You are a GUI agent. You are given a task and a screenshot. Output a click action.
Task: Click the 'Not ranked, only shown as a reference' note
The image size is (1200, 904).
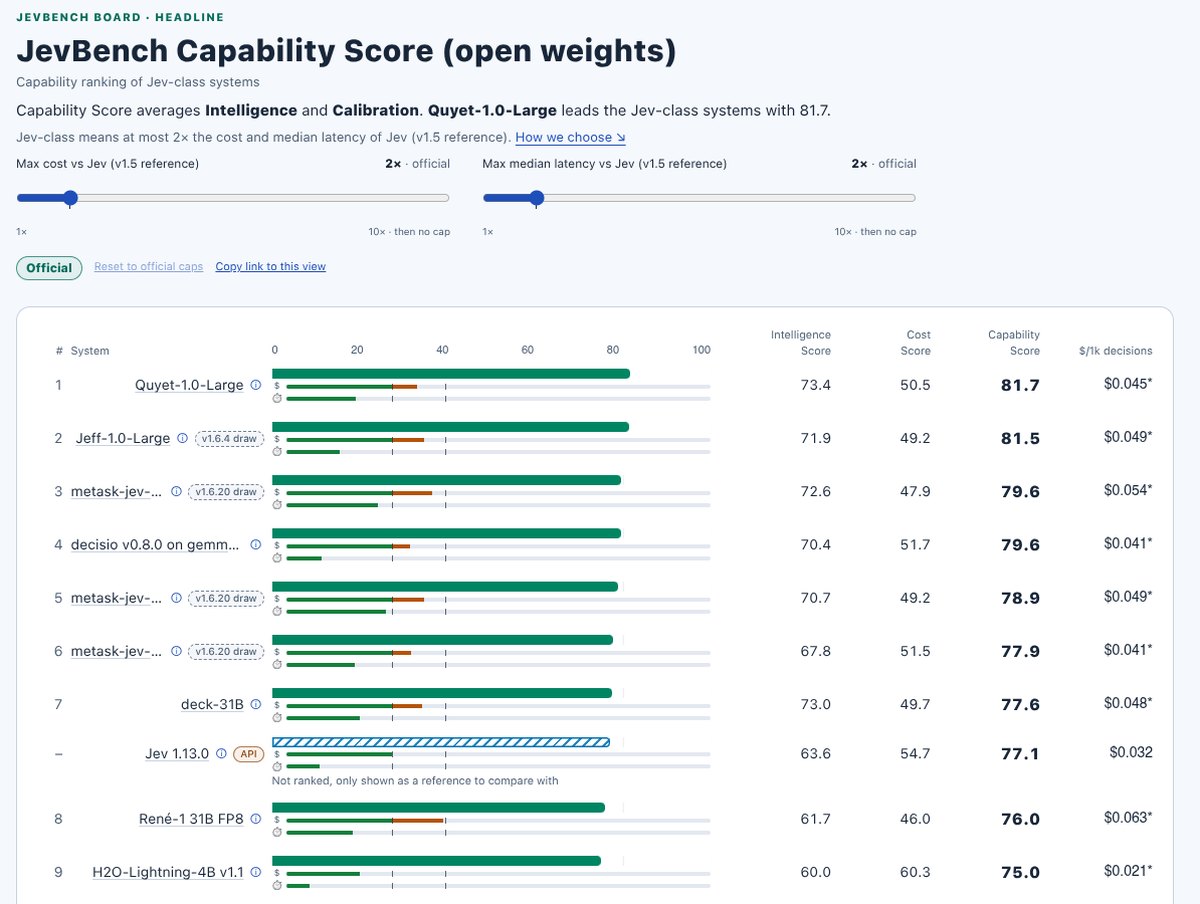(x=415, y=780)
